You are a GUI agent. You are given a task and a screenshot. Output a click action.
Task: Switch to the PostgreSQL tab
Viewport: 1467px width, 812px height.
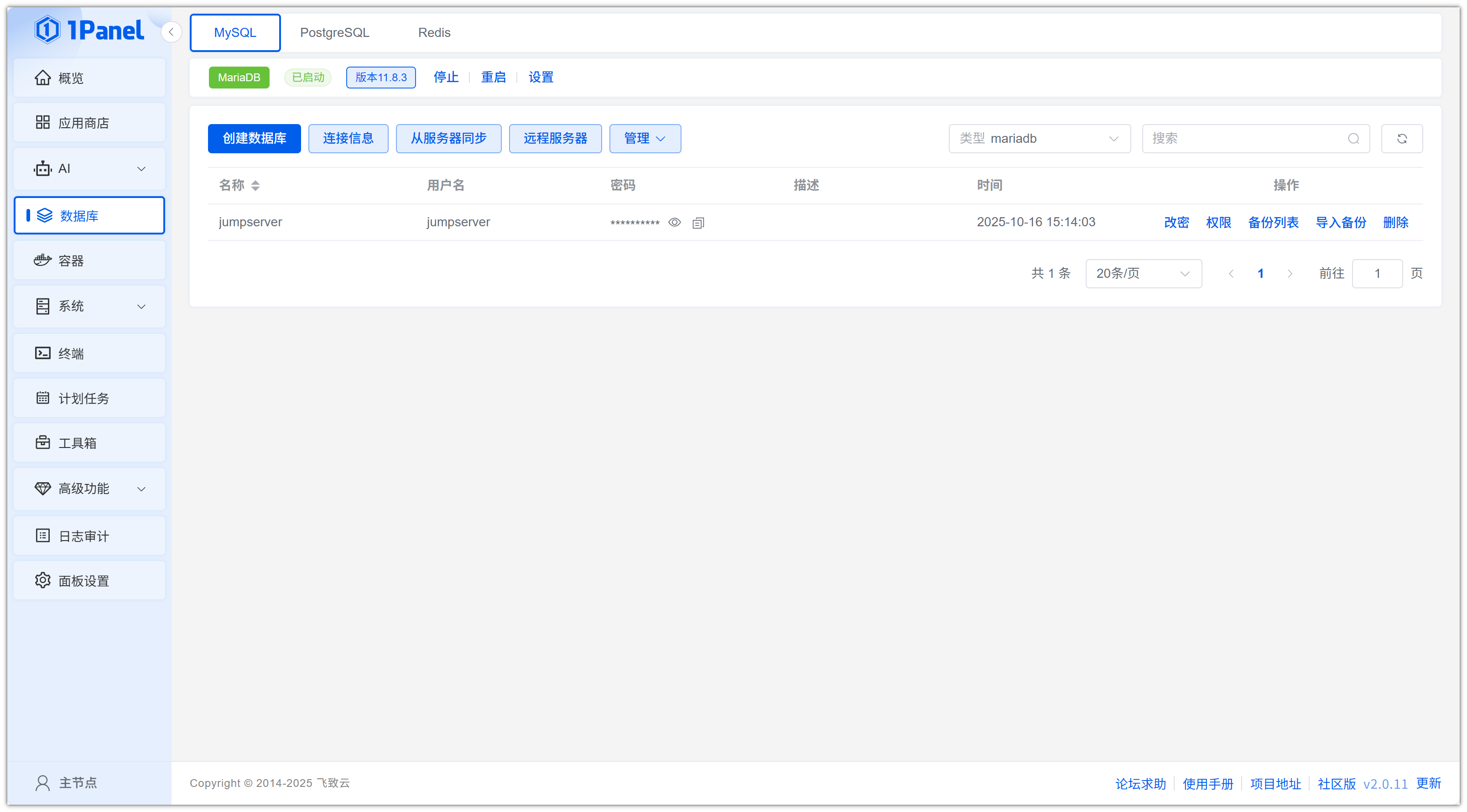click(x=334, y=32)
